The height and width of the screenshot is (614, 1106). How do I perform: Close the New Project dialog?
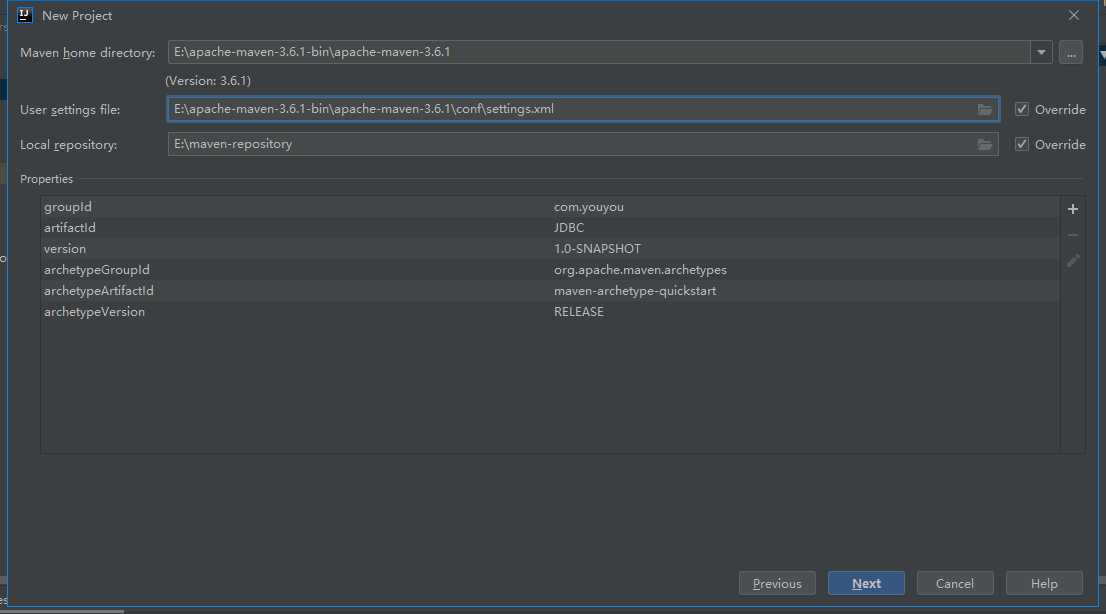(x=1074, y=15)
